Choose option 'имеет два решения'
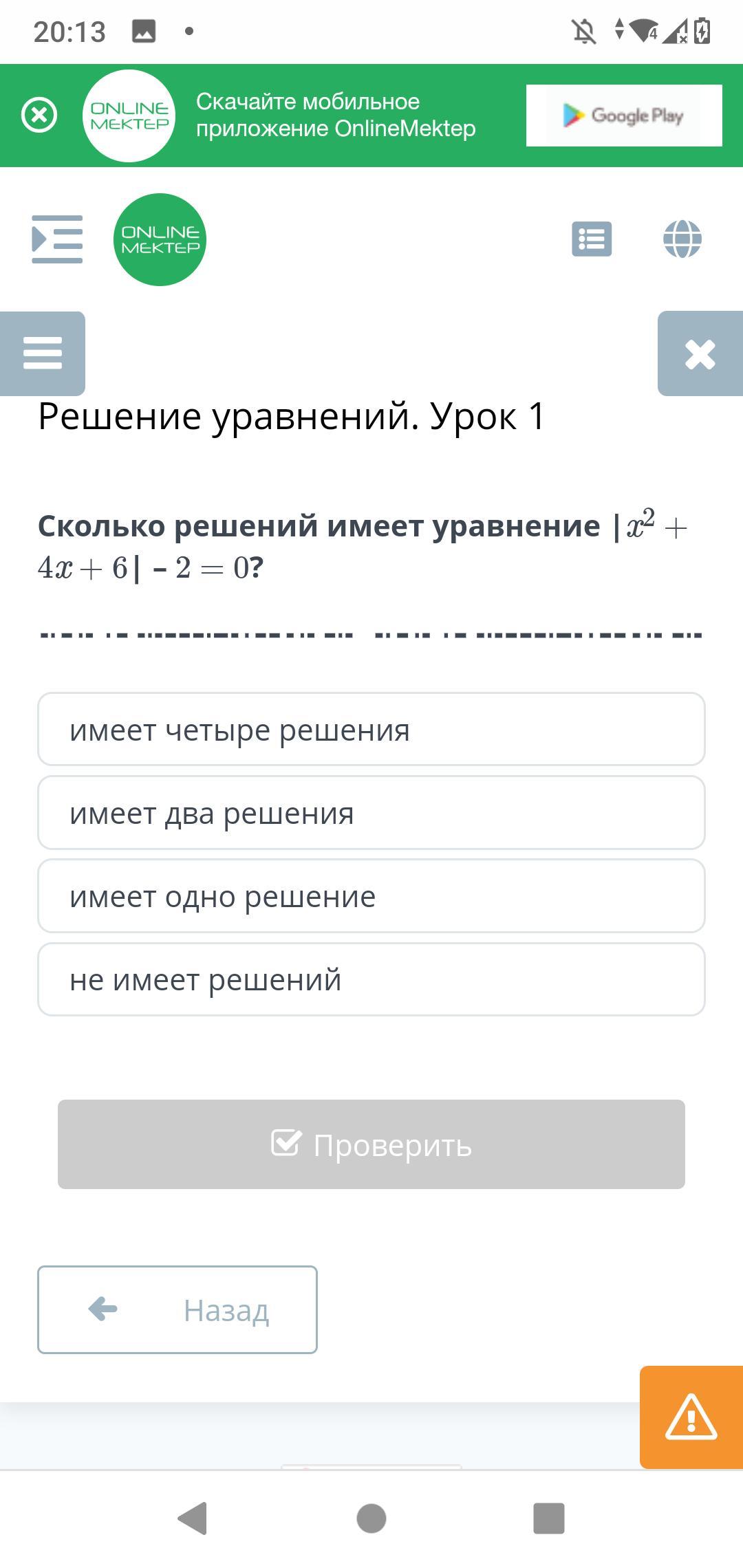 click(x=371, y=813)
